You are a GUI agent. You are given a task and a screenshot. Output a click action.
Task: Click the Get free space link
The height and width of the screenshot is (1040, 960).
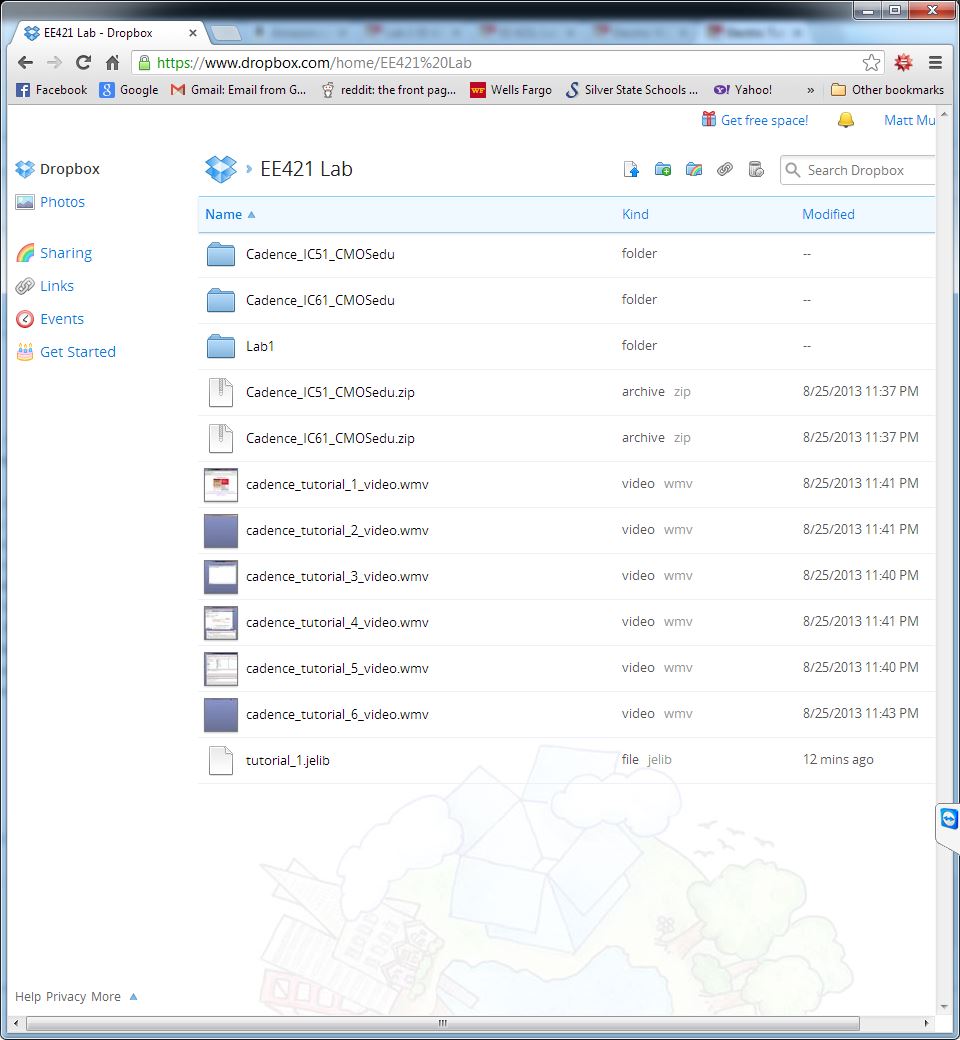coord(764,120)
